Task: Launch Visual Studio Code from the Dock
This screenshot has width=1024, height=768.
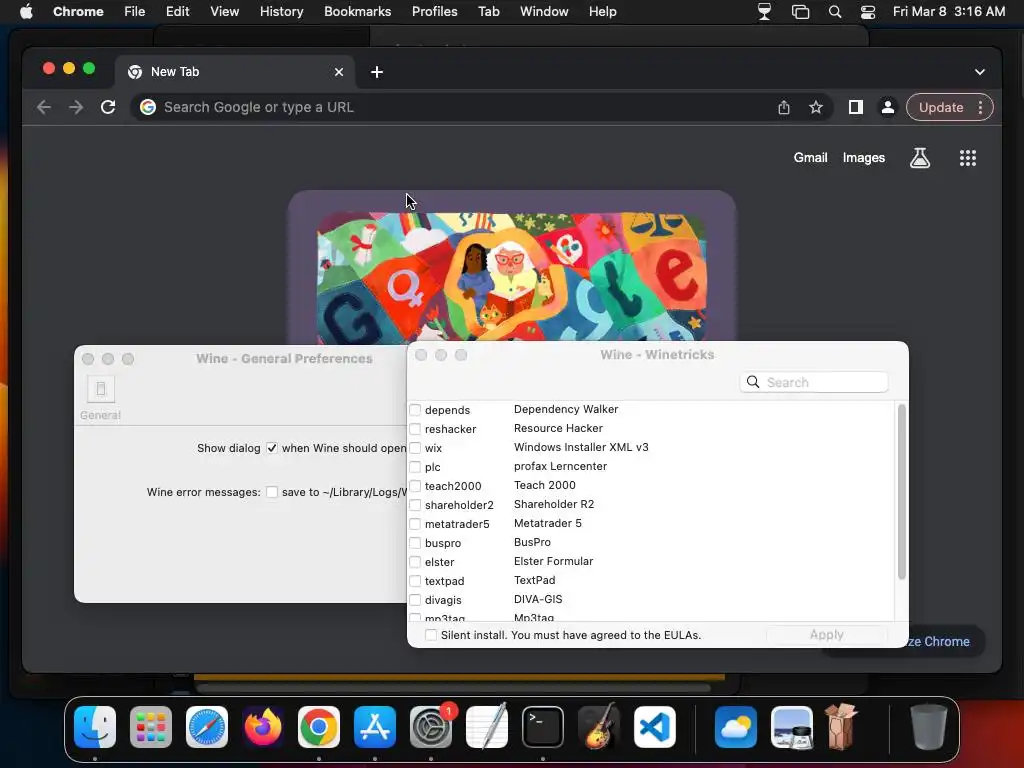Action: point(655,727)
